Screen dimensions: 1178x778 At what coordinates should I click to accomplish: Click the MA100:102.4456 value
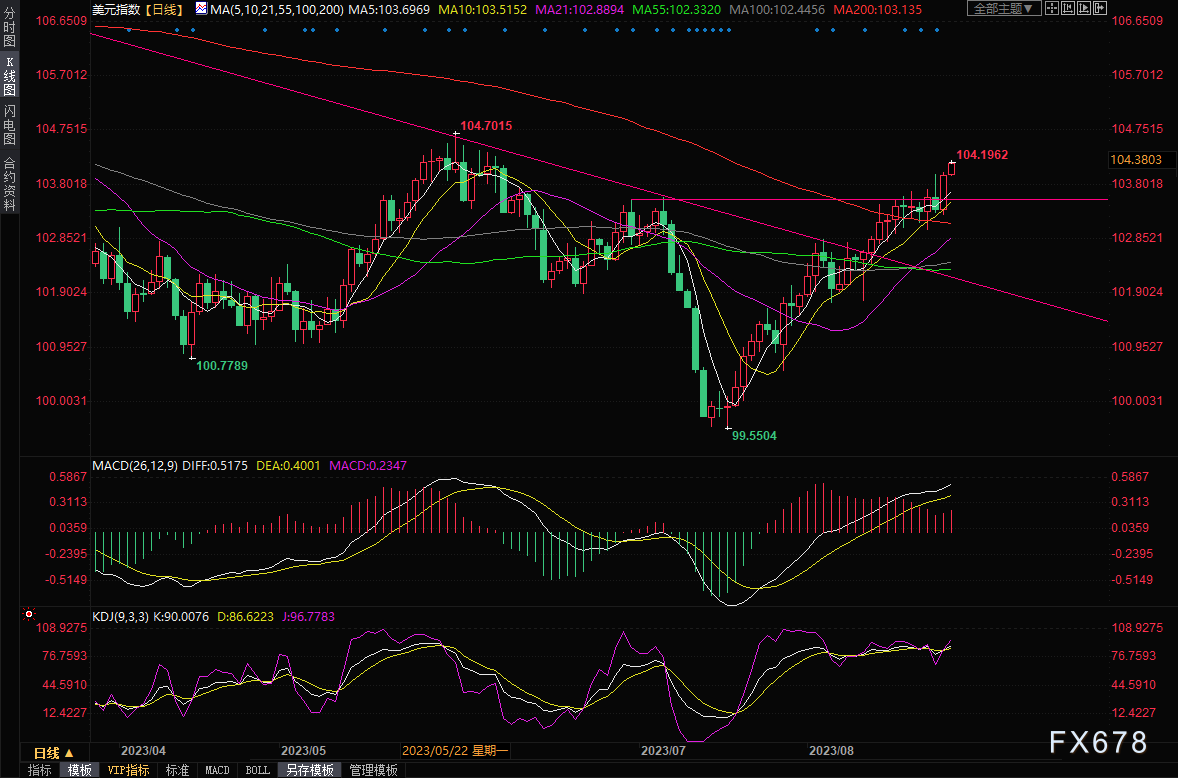pyautogui.click(x=777, y=9)
